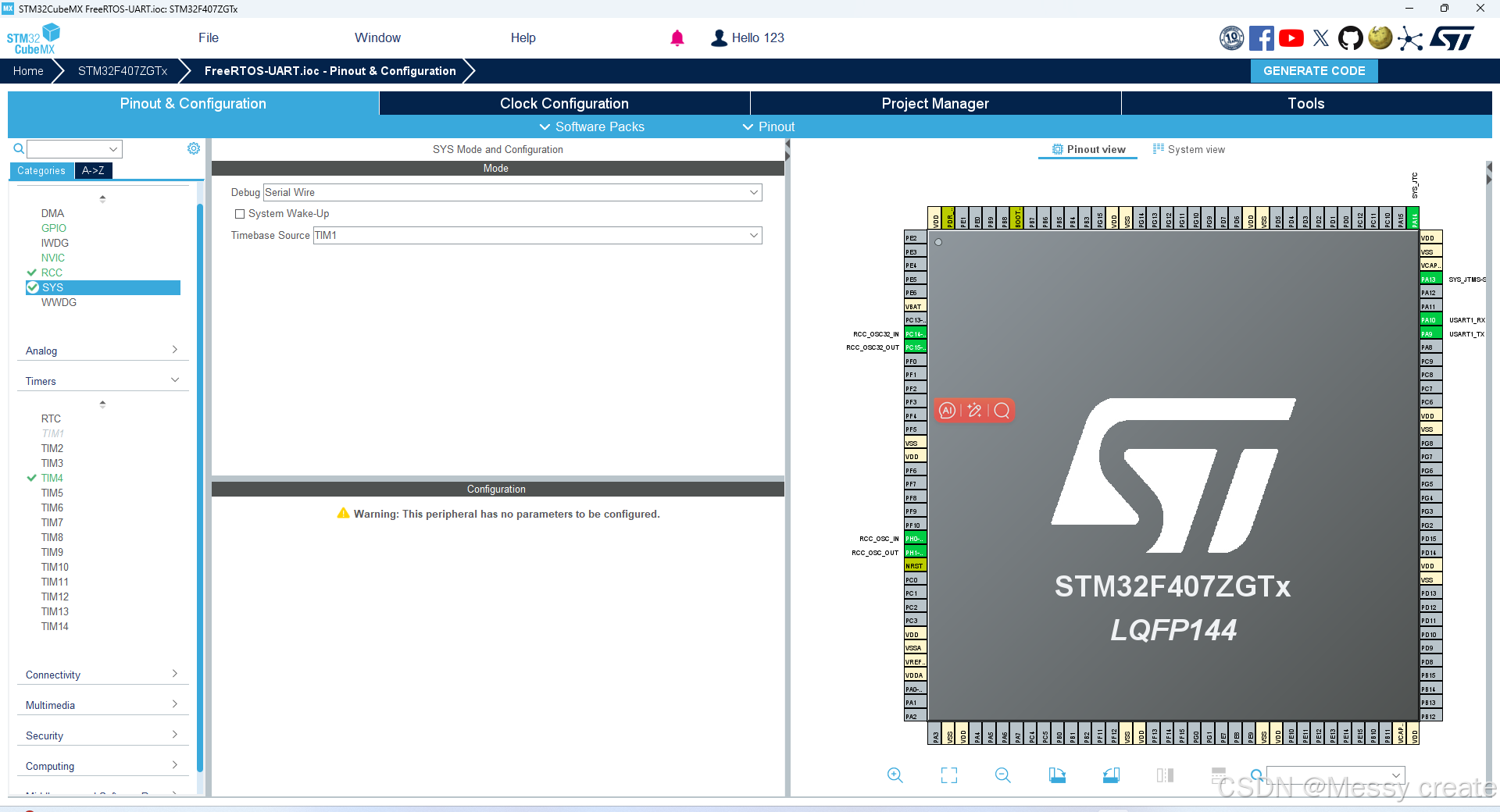Switch to the Tools tab

pos(1306,103)
